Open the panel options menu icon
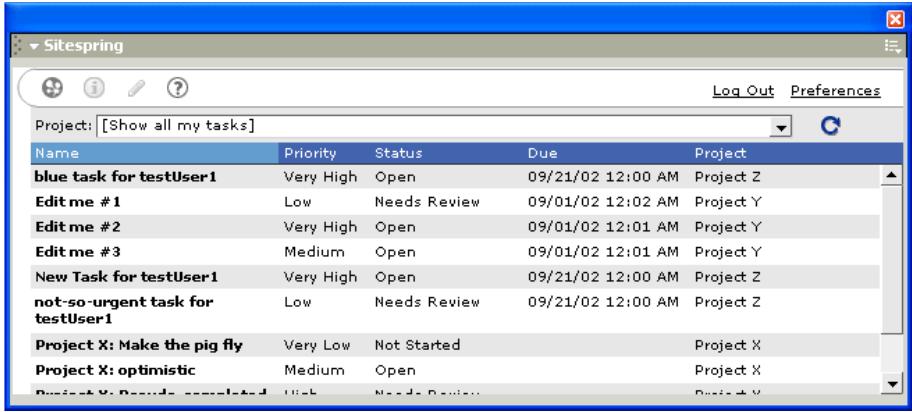Viewport: 912px width, 412px height. [892, 46]
